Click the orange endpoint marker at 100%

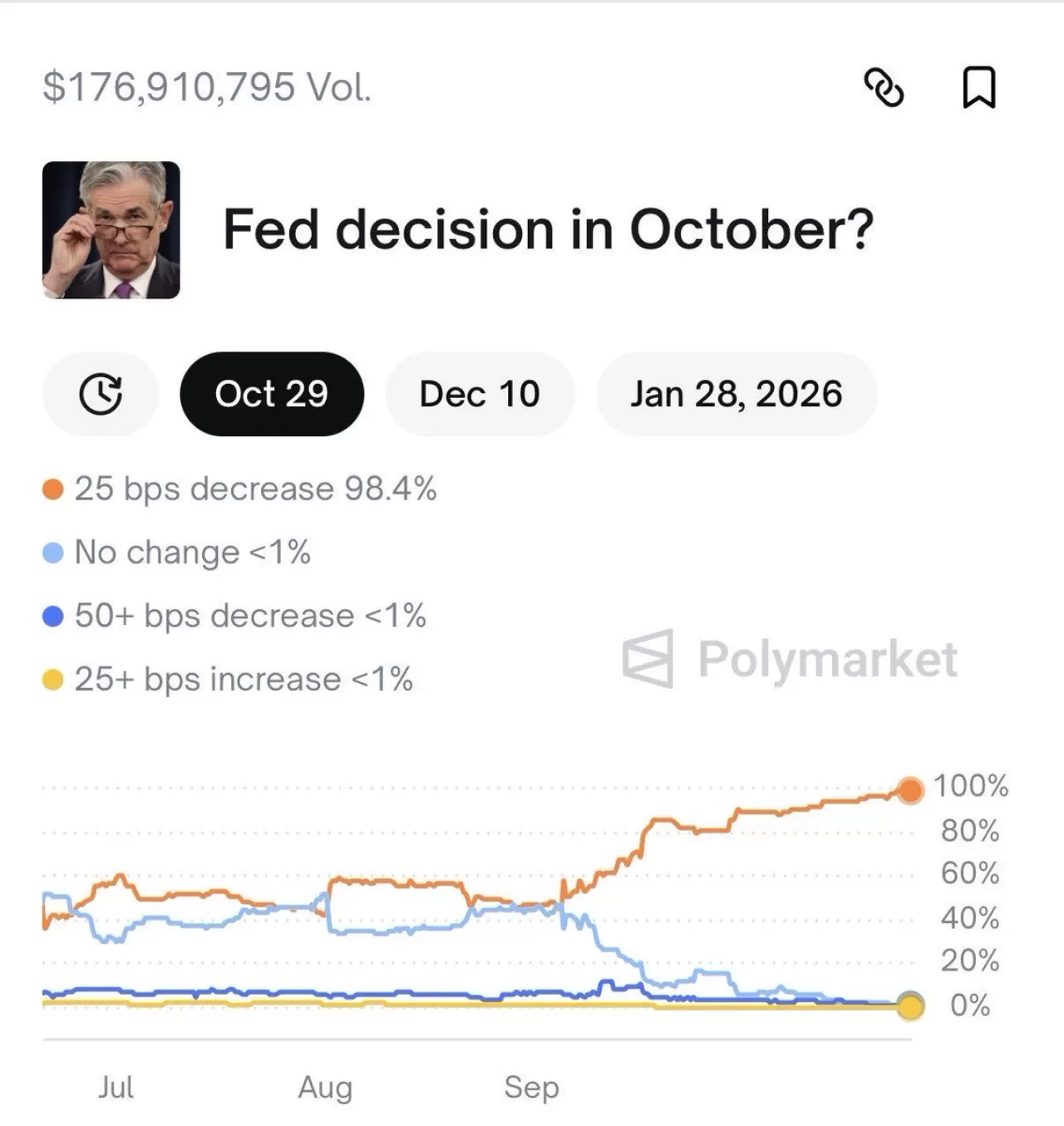tap(911, 789)
